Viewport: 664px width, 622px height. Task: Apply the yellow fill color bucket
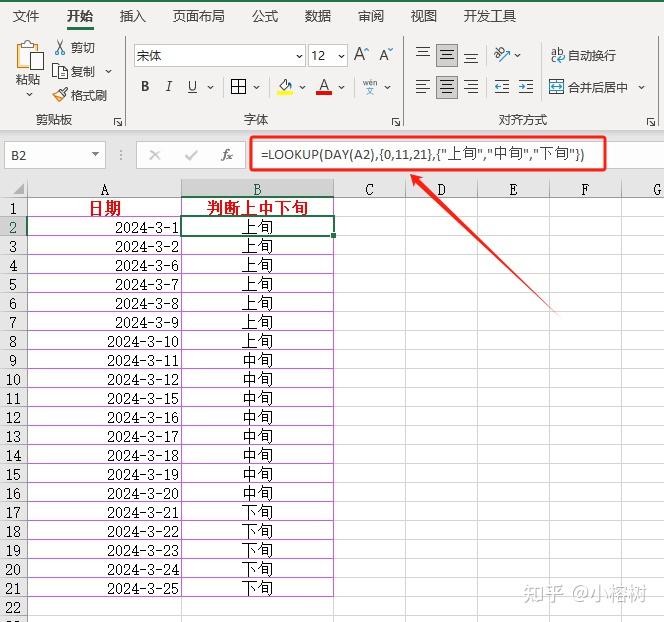(285, 87)
